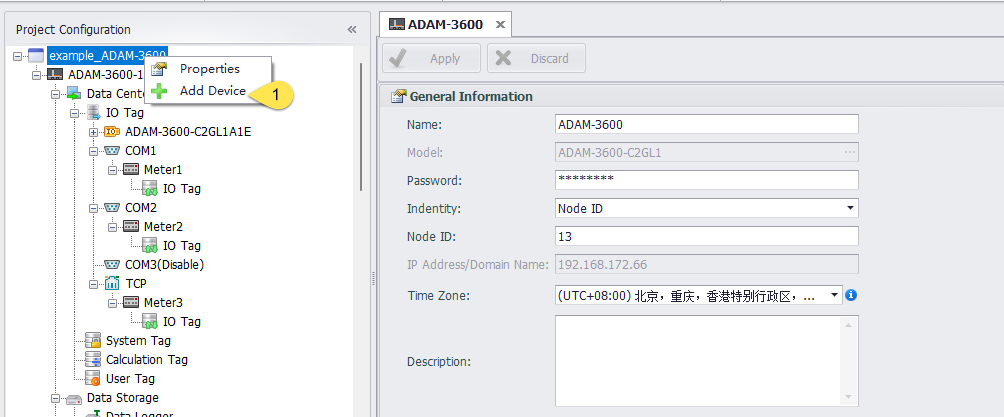The image size is (1004, 417).
Task: Click the COM1 serial port icon
Action: click(x=112, y=150)
